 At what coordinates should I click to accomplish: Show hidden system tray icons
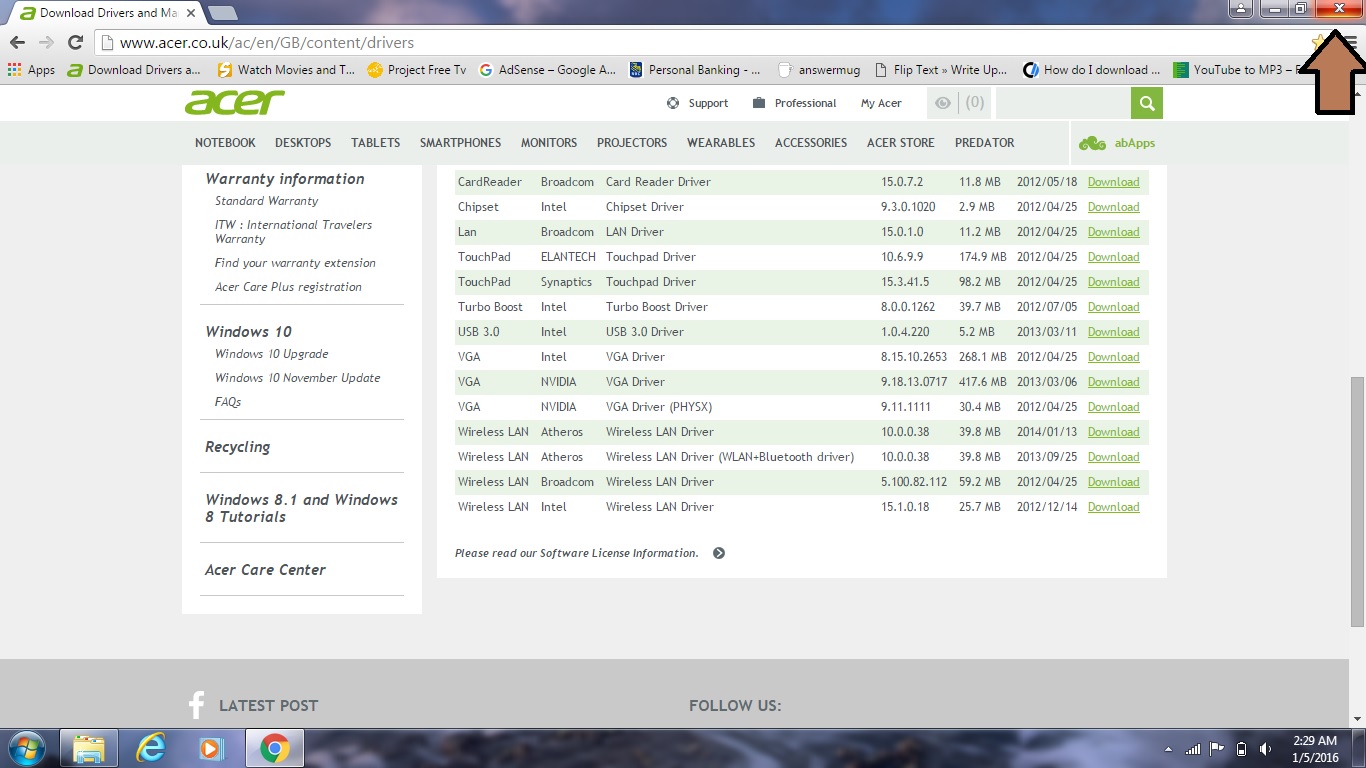click(1168, 749)
